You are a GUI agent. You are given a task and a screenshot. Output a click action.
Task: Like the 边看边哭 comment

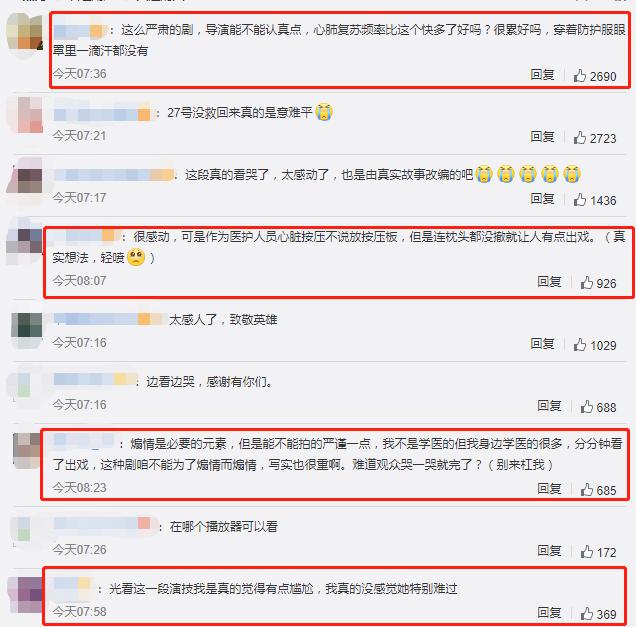point(598,407)
